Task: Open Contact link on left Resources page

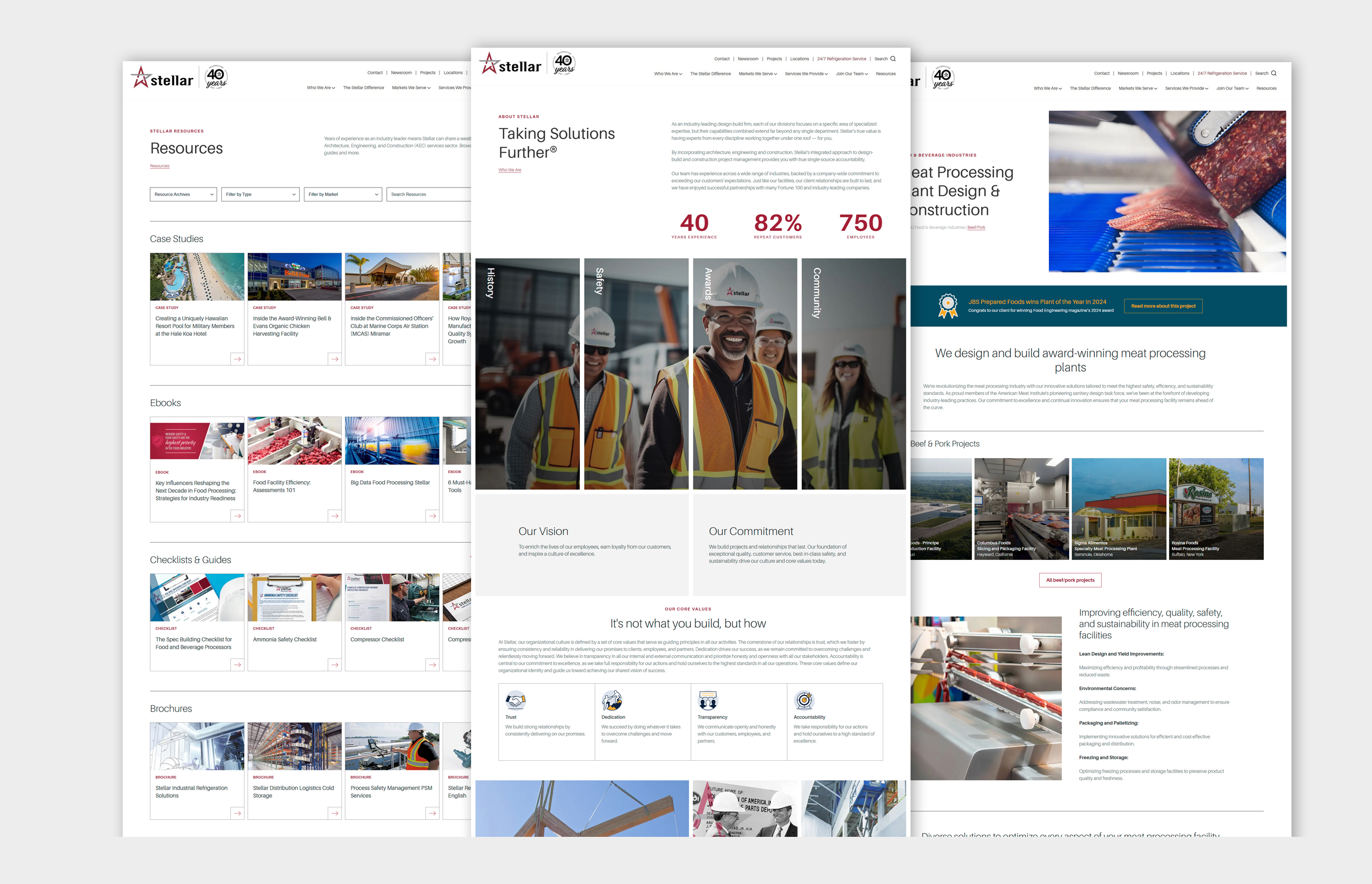Action: pos(375,73)
